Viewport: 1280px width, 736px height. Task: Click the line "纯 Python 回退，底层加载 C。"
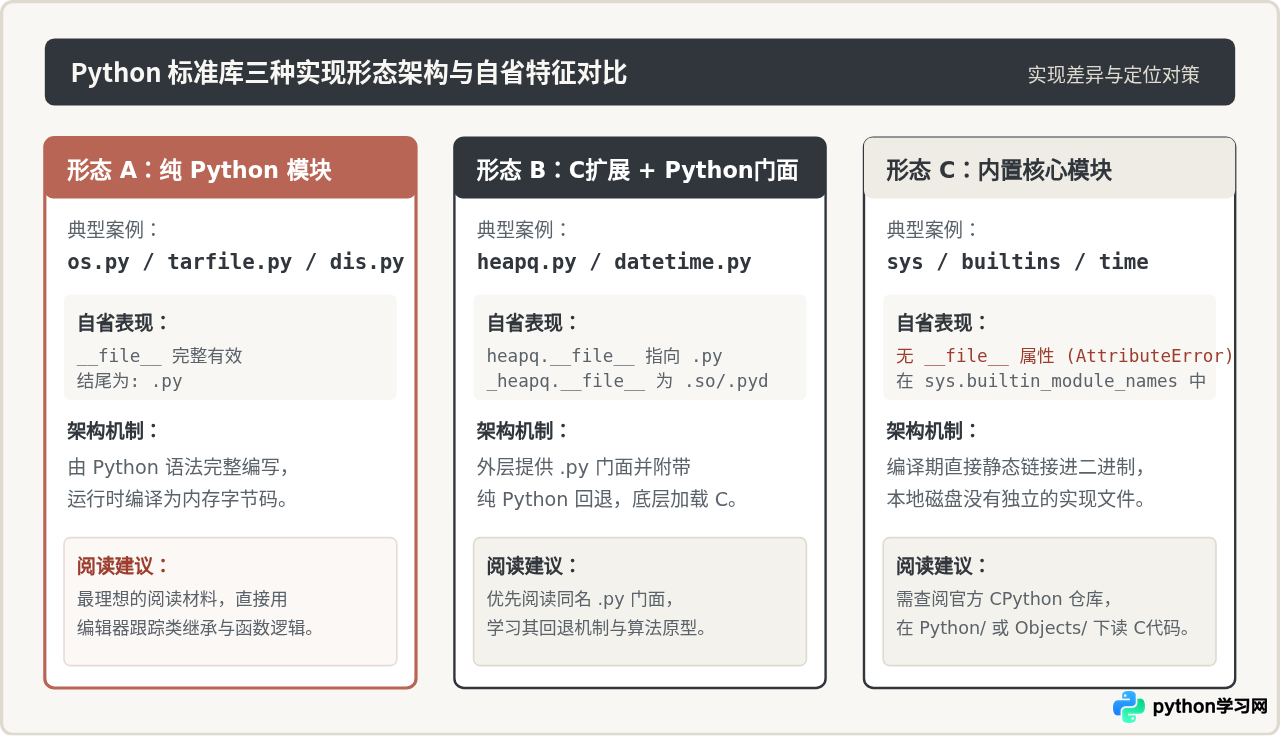click(608, 499)
